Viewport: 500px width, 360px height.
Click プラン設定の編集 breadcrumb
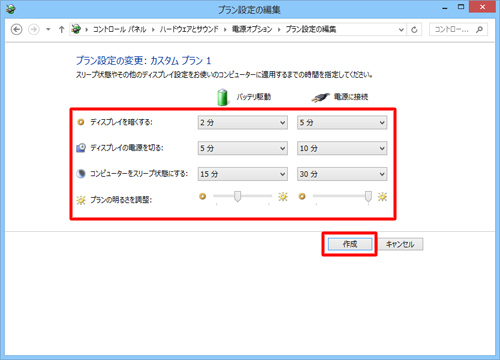[x=311, y=29]
